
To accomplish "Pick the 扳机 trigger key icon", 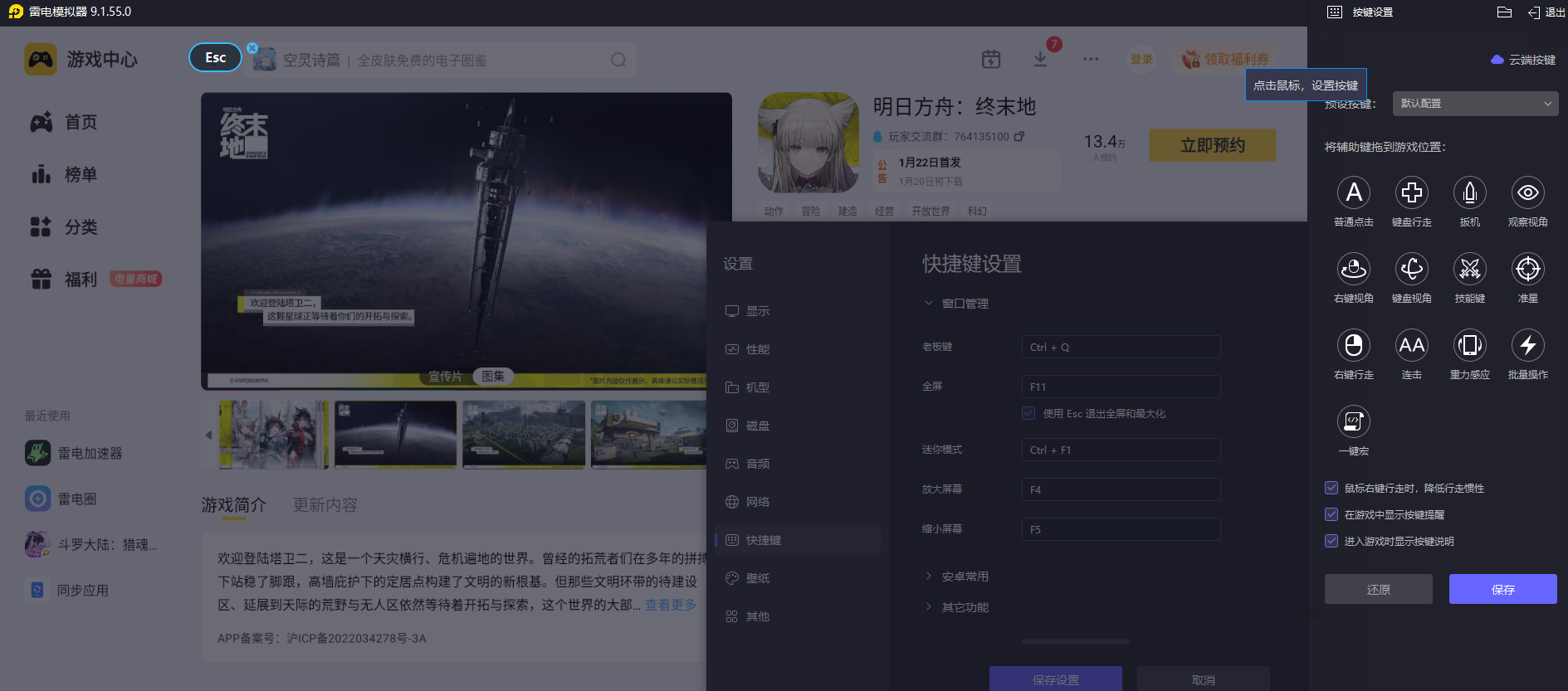I will click(1469, 193).
